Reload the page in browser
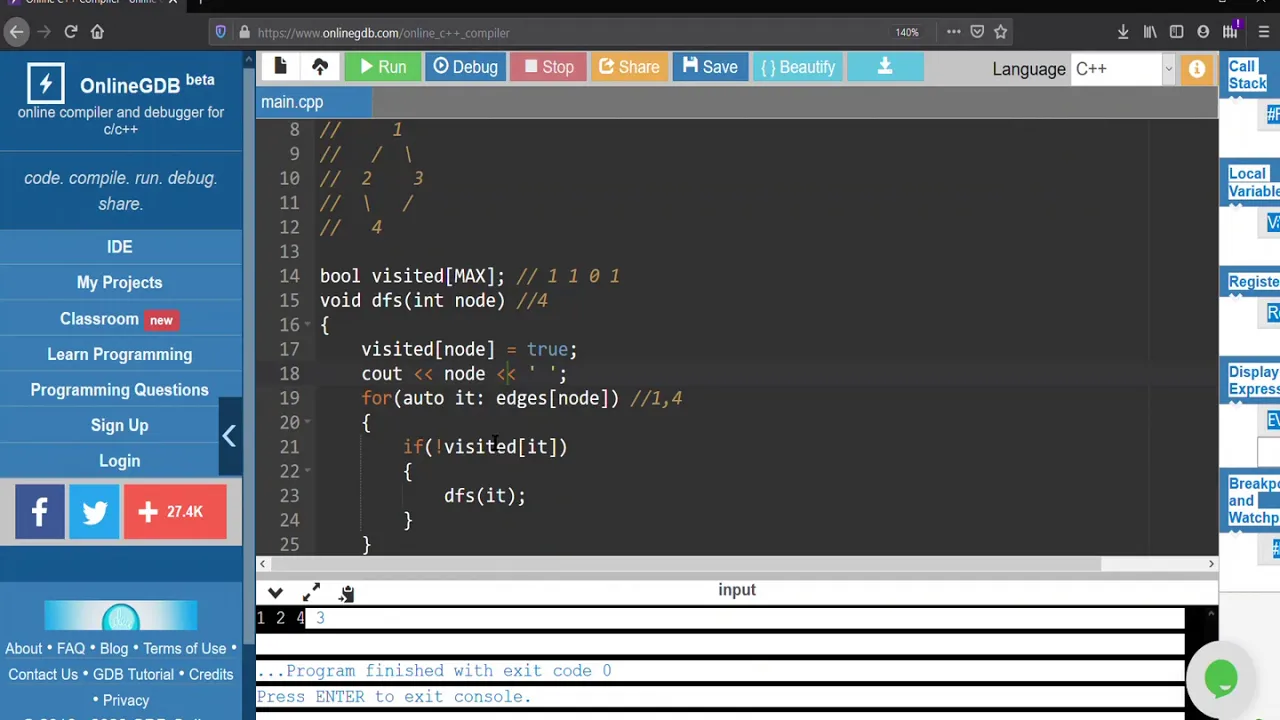 pyautogui.click(x=71, y=32)
